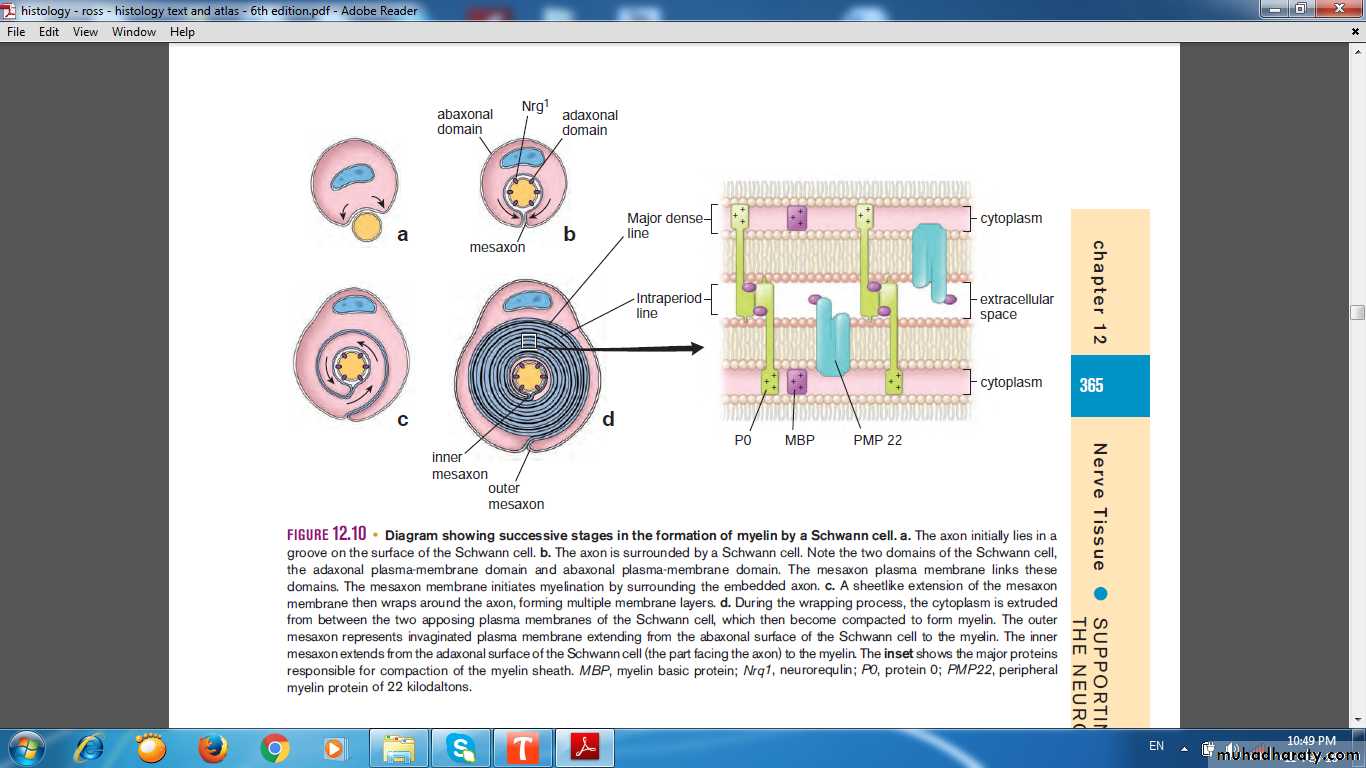Close the document using the menu bar X

pos(1355,32)
